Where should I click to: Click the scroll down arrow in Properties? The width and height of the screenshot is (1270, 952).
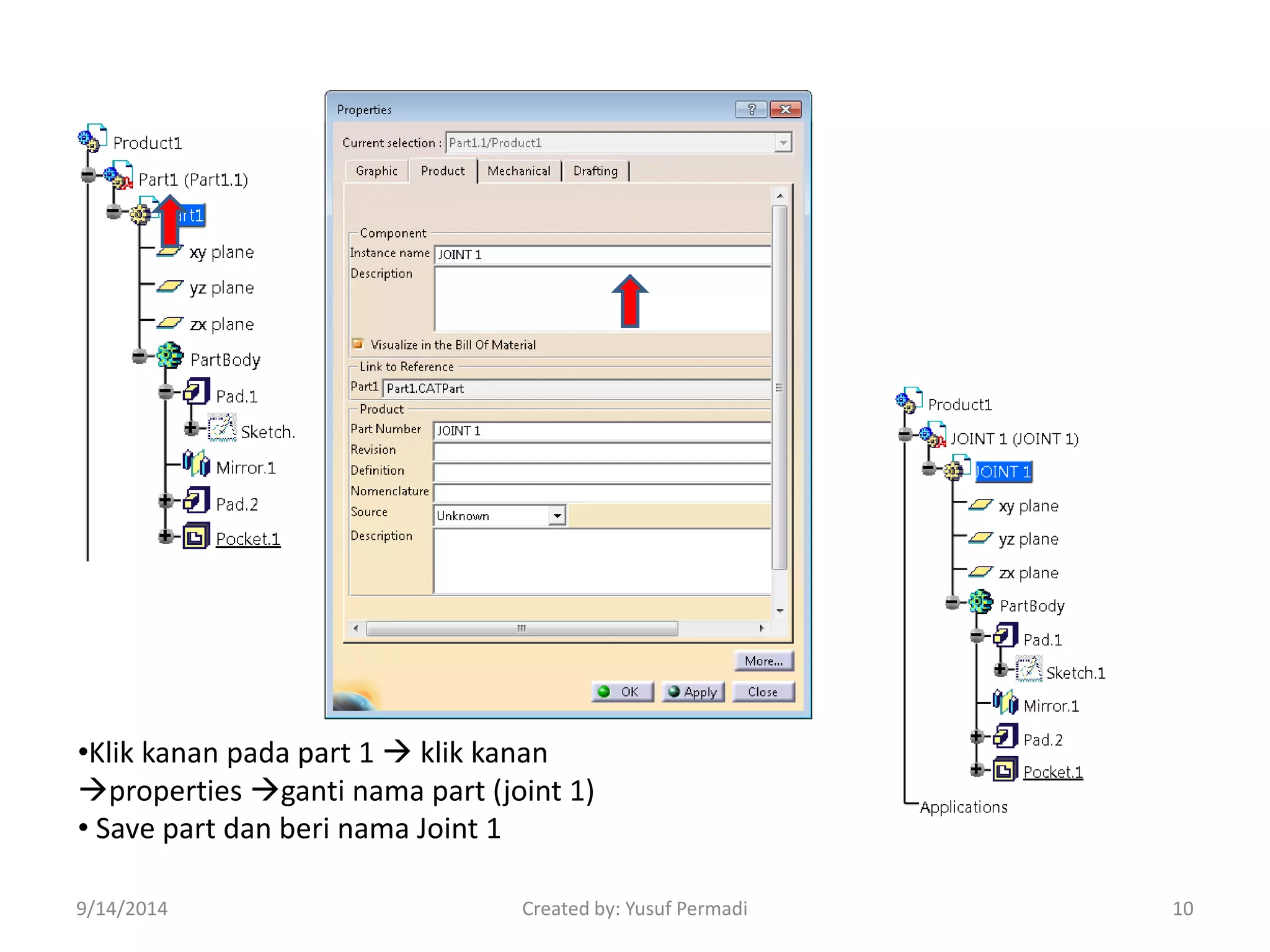pos(780,611)
